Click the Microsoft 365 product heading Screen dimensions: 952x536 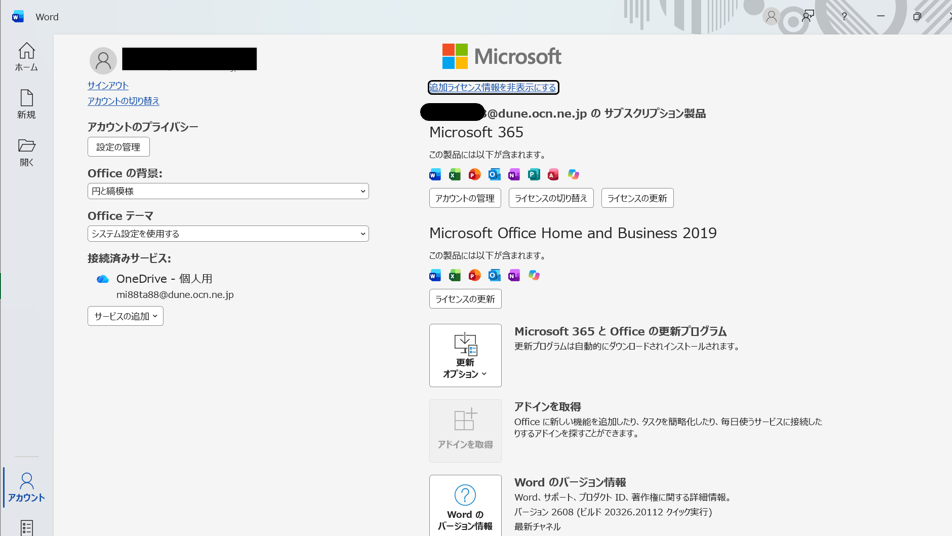476,132
